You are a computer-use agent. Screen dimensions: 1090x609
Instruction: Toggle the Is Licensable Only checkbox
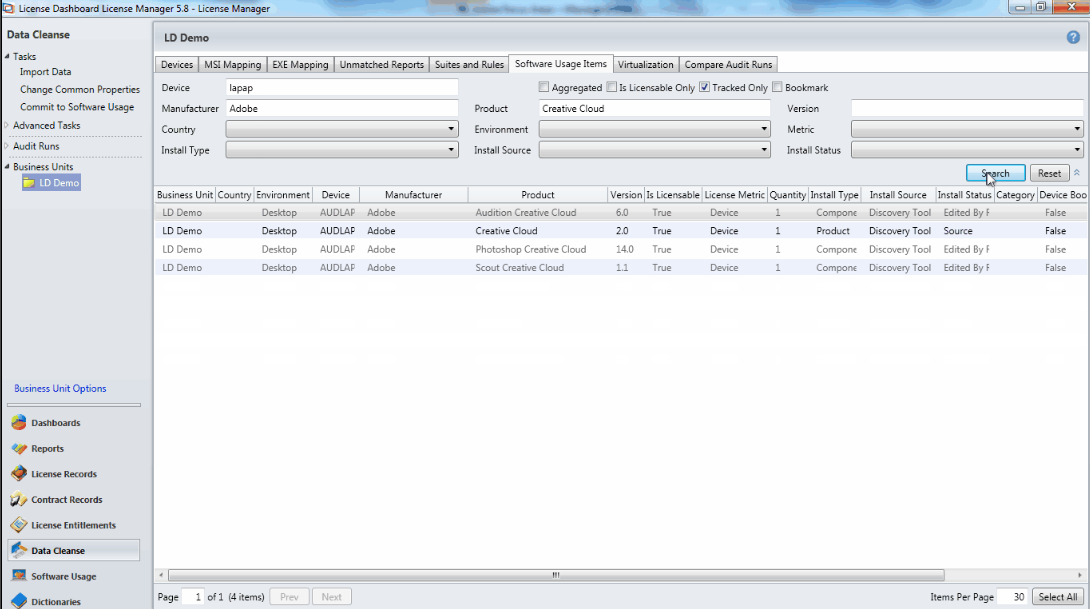click(x=612, y=88)
